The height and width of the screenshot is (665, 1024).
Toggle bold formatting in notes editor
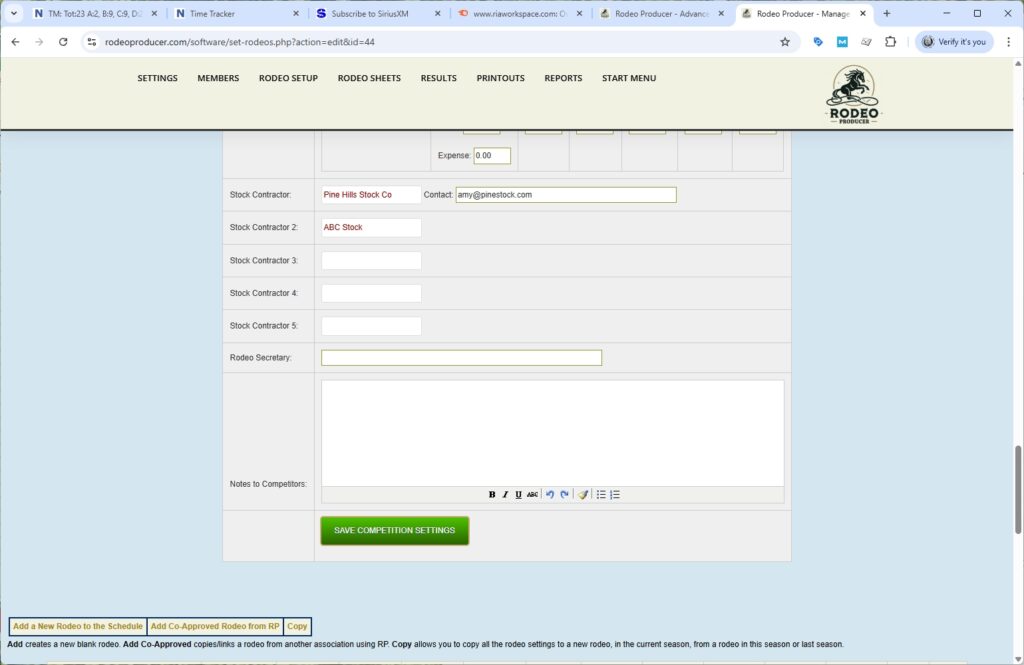[x=492, y=495]
